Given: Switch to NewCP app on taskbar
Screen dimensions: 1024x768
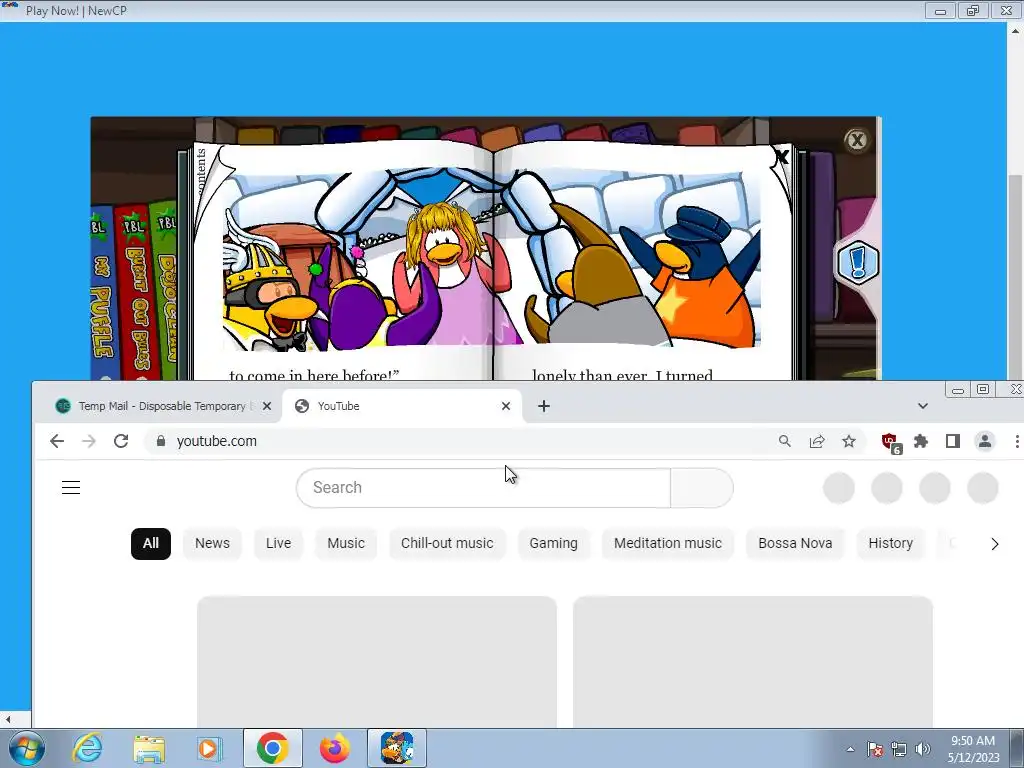Looking at the screenshot, I should click(397, 748).
